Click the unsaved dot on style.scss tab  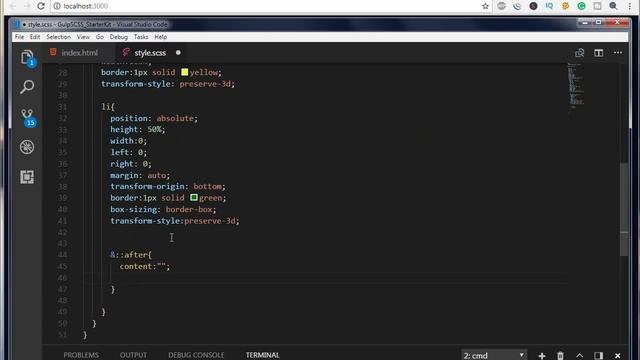tap(178, 53)
